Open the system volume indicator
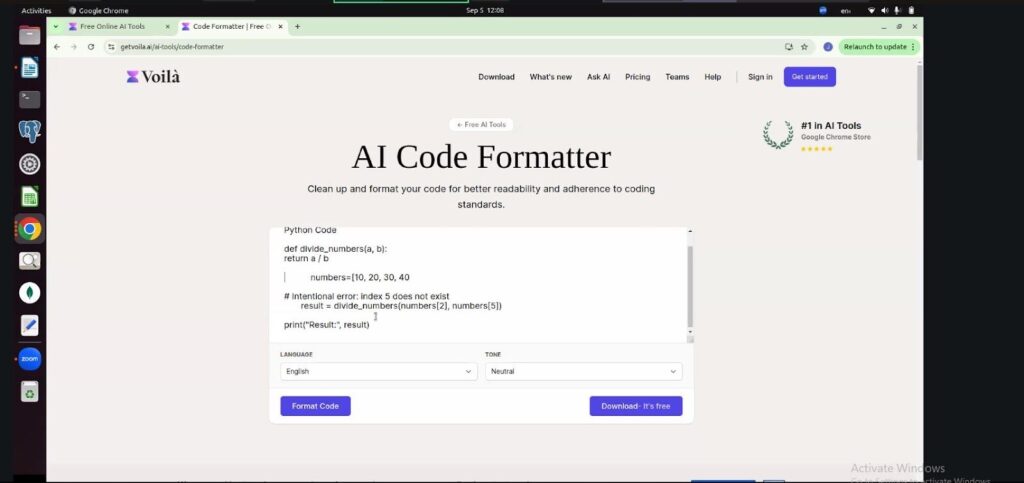 pos(885,10)
